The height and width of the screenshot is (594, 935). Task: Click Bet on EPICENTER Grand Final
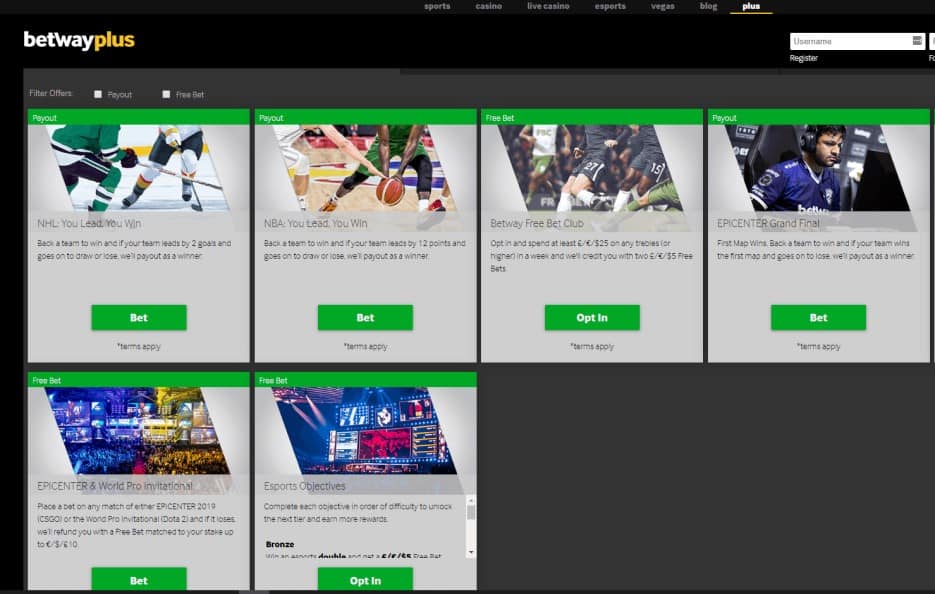[x=818, y=317]
